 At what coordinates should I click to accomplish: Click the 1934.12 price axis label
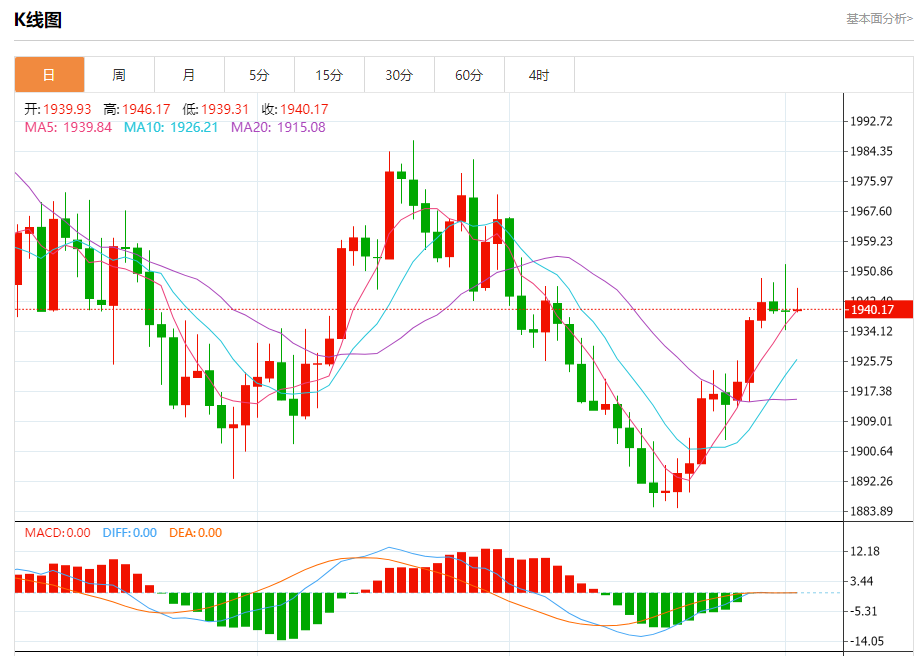(872, 331)
